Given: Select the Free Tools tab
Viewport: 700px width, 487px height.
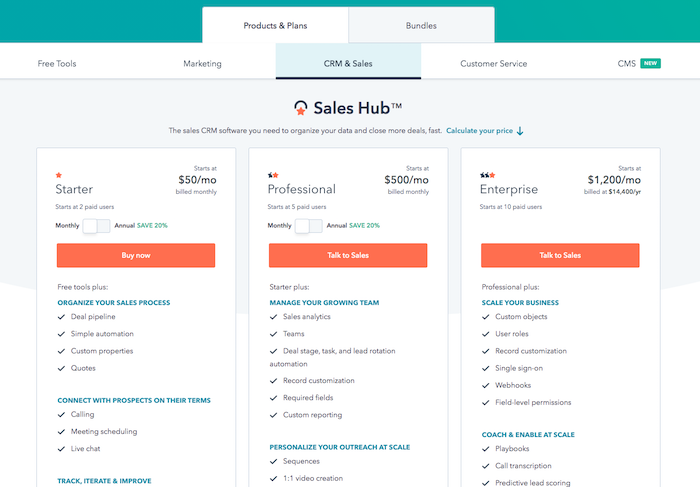Looking at the screenshot, I should [x=57, y=63].
